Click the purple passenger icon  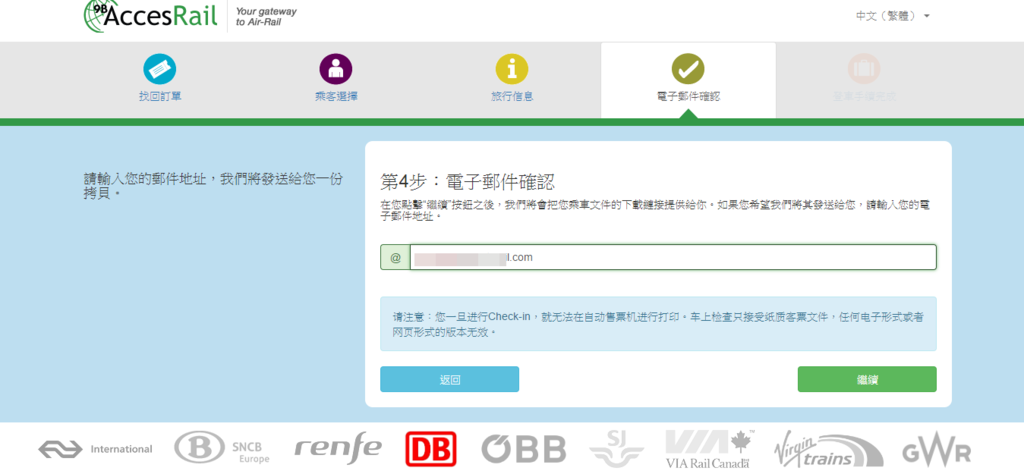pos(336,69)
